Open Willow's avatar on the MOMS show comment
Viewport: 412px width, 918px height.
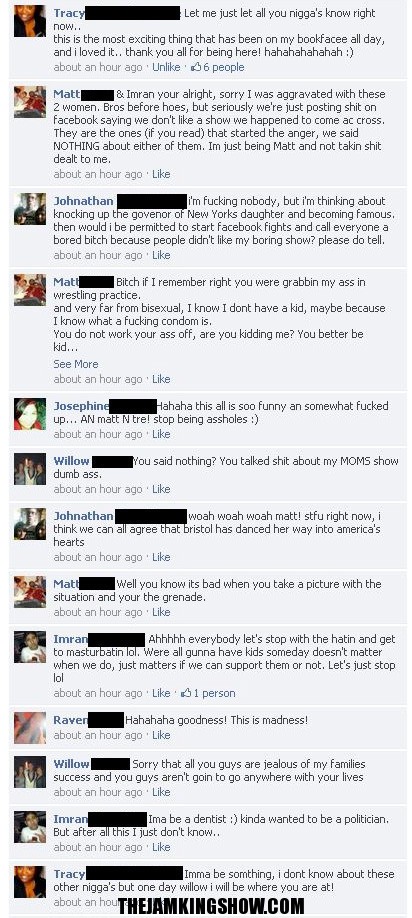[x=30, y=469]
